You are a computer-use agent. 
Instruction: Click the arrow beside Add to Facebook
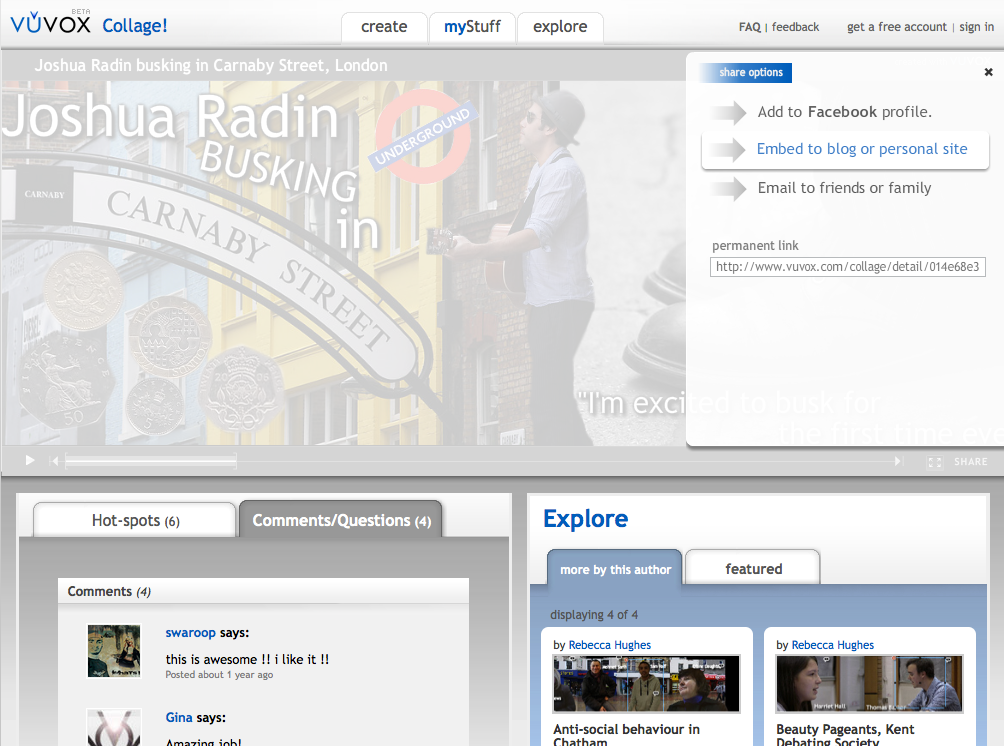point(728,113)
